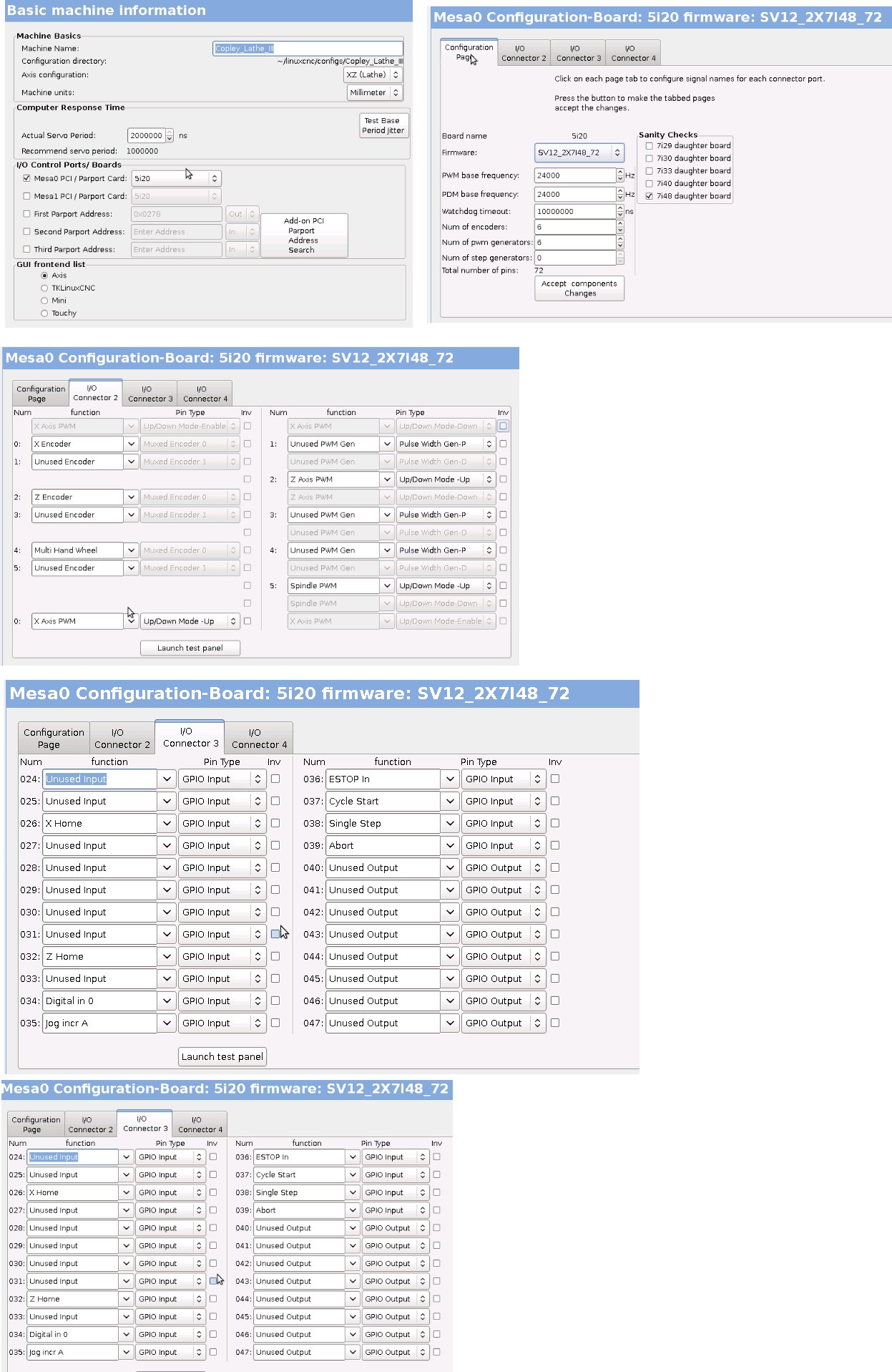The width and height of the screenshot is (892, 1372).
Task: Click the Machine Name text field
Action: [x=308, y=49]
